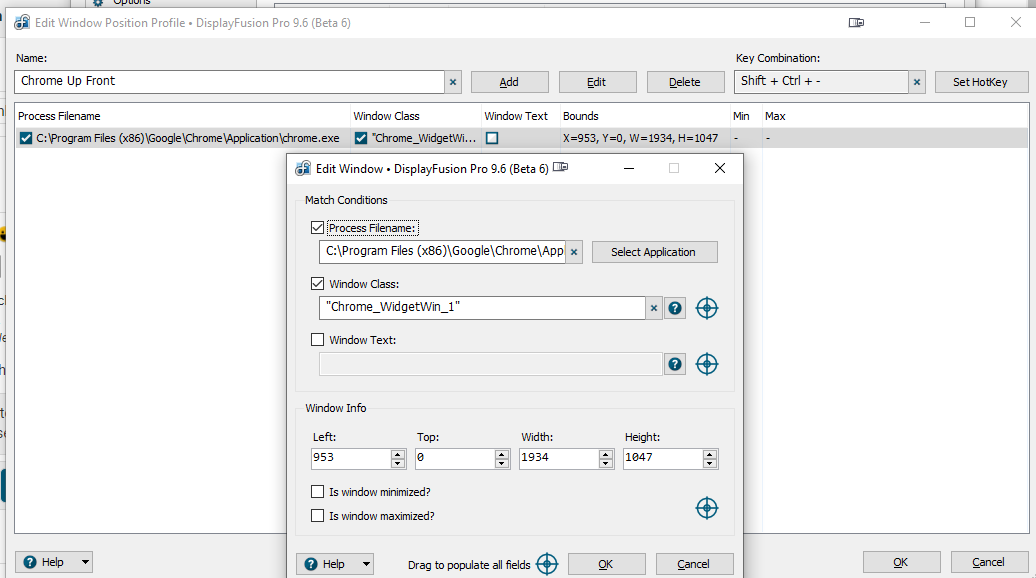
Task: Uncheck the Process Filename checkbox
Action: pyautogui.click(x=318, y=228)
